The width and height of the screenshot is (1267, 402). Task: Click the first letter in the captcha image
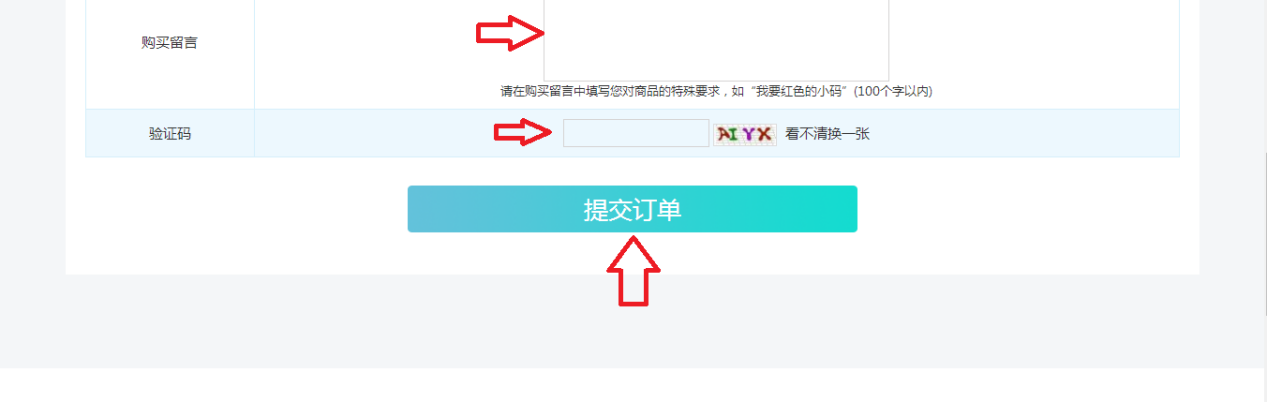[x=724, y=133]
